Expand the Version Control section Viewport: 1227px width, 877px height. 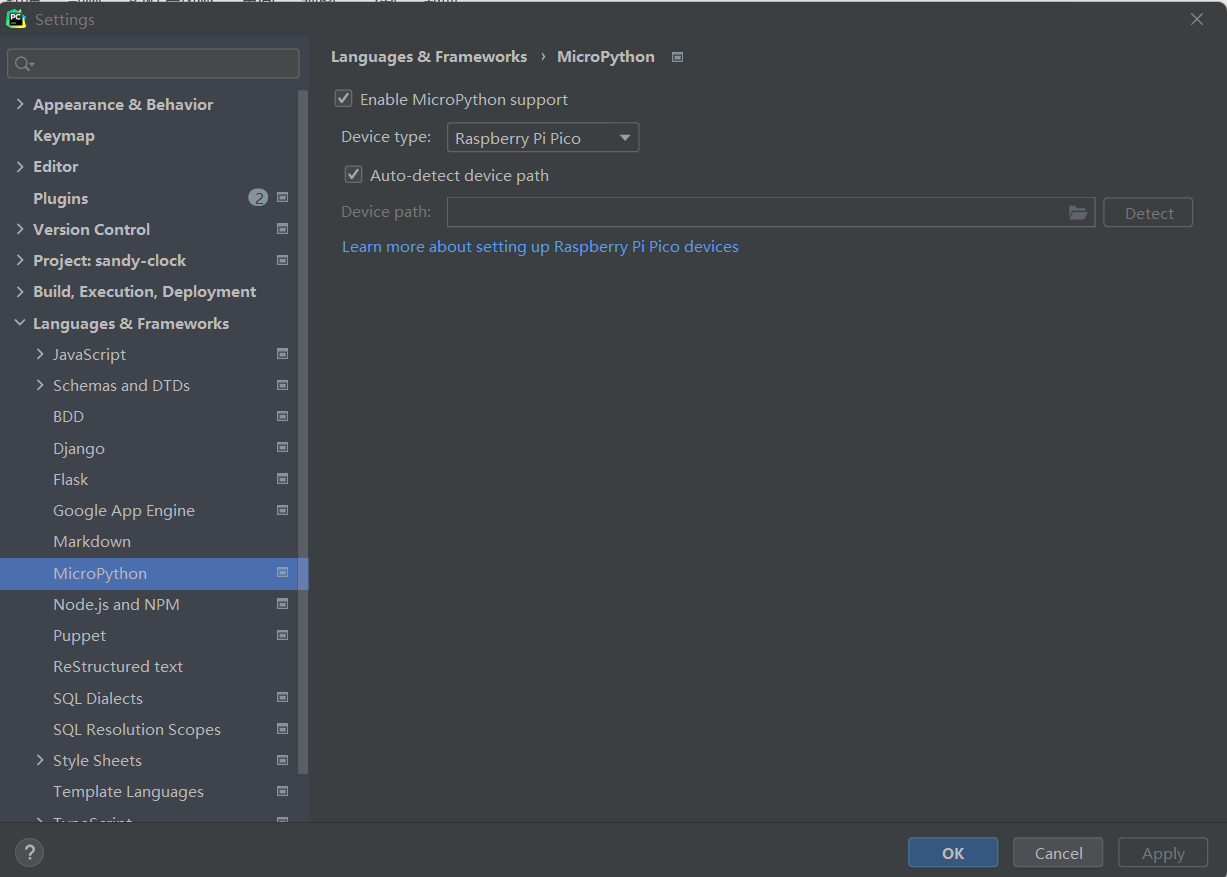(20, 229)
